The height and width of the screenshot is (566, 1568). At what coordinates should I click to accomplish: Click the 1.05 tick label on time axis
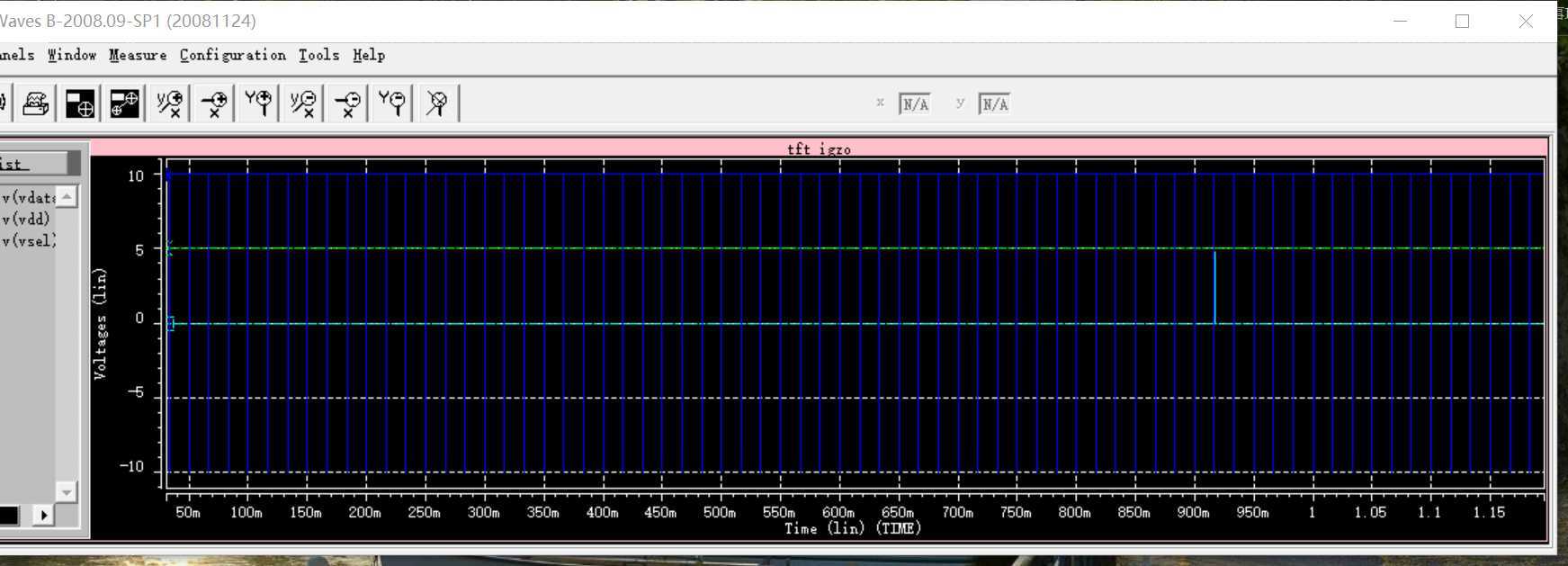(x=1370, y=512)
